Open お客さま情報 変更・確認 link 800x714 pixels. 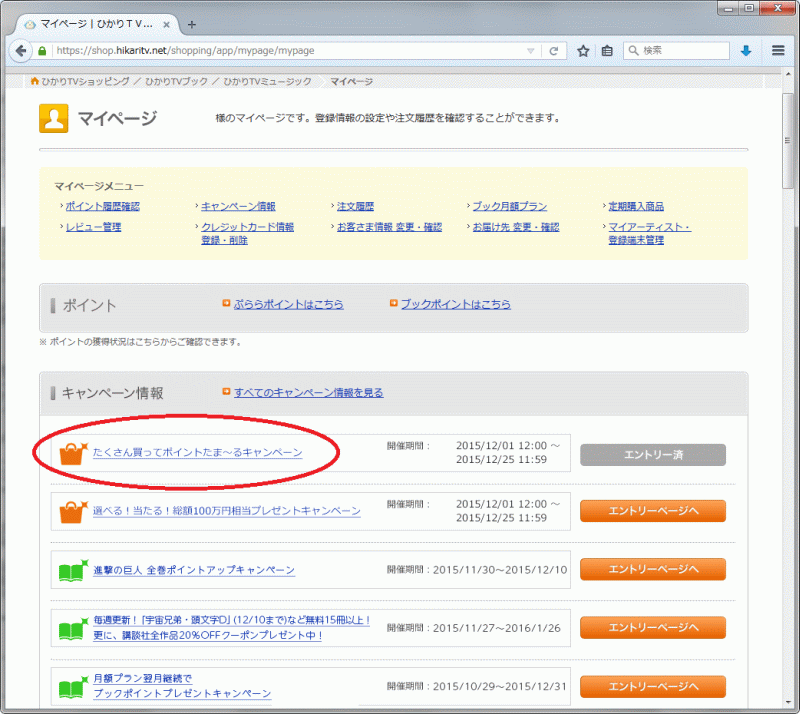coord(389,228)
